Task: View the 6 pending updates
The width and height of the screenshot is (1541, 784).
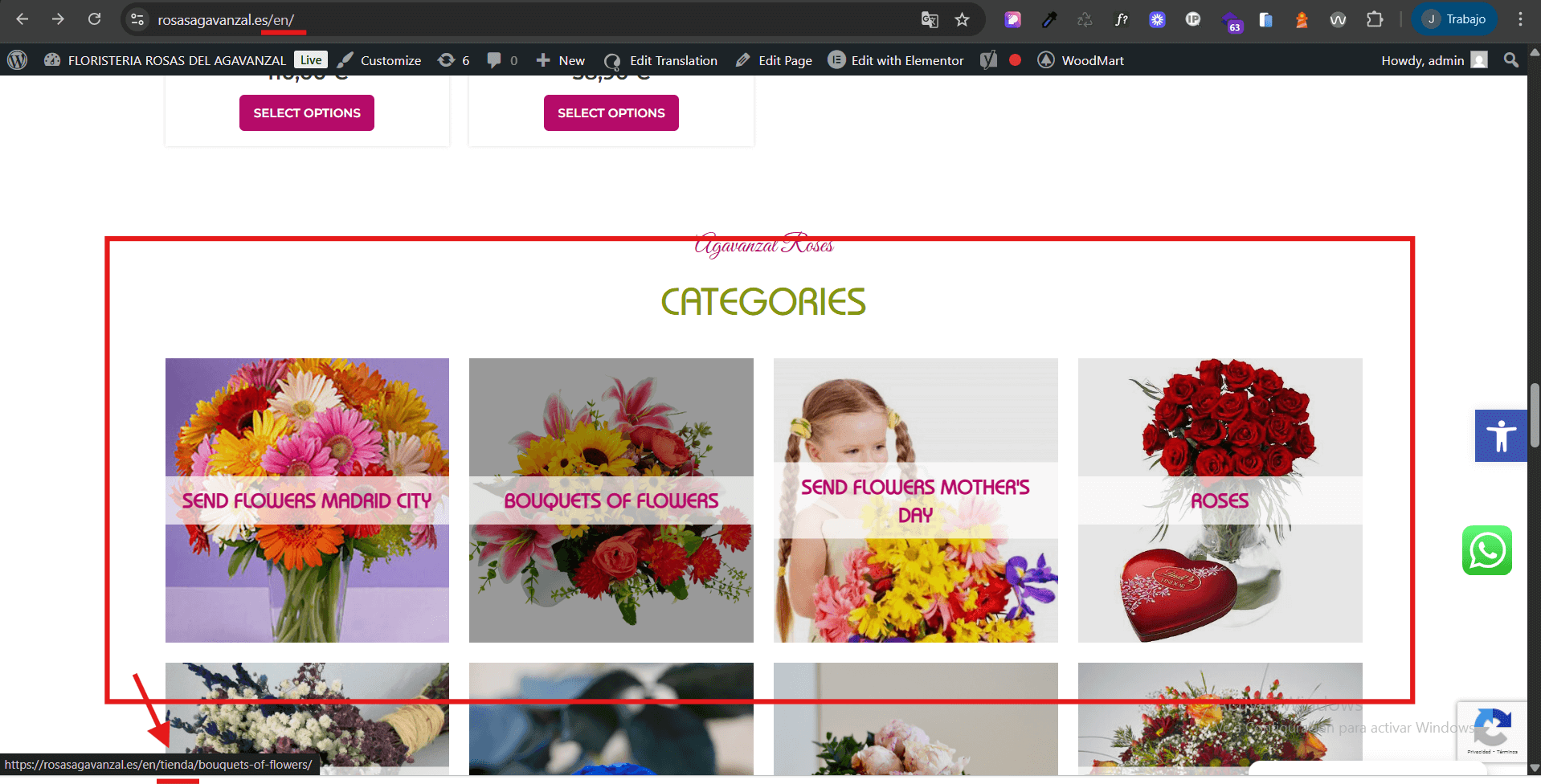Action: point(453,60)
